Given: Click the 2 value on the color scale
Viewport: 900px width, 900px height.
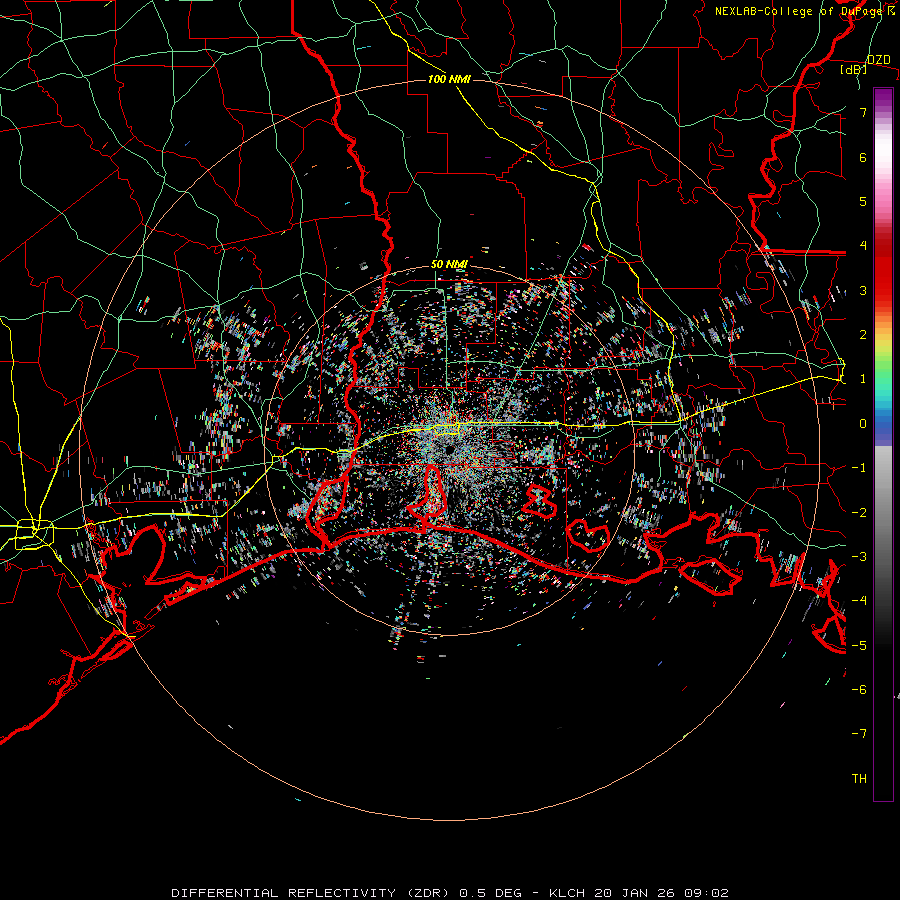Looking at the screenshot, I should [863, 335].
